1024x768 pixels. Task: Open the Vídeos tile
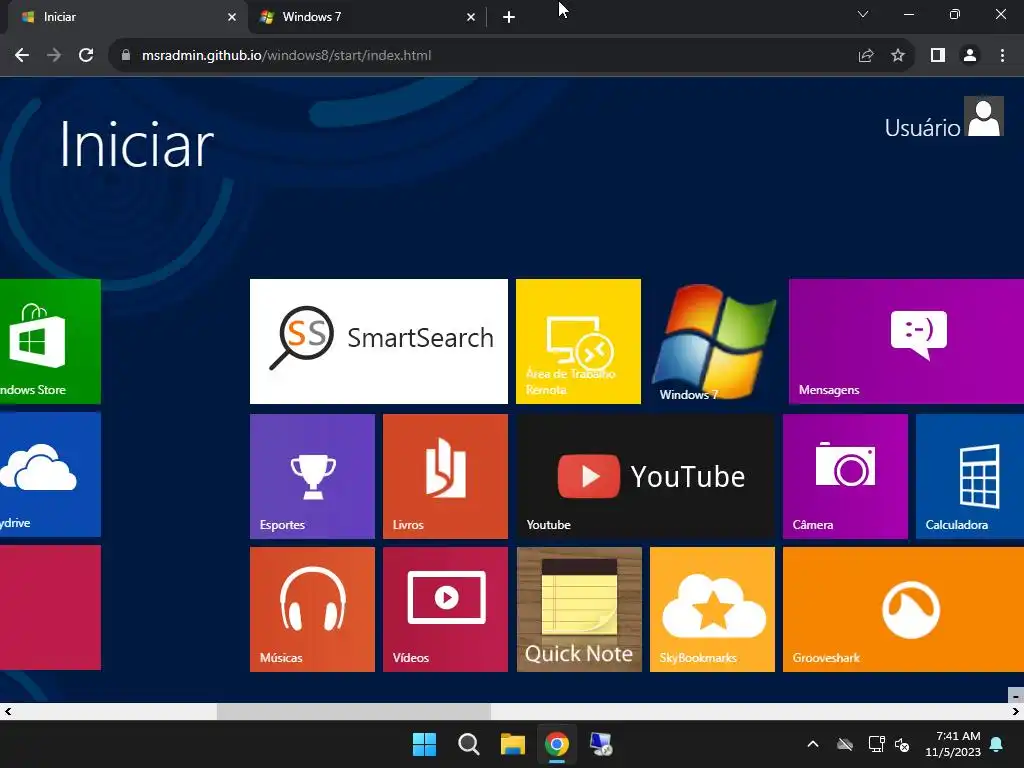(x=445, y=609)
